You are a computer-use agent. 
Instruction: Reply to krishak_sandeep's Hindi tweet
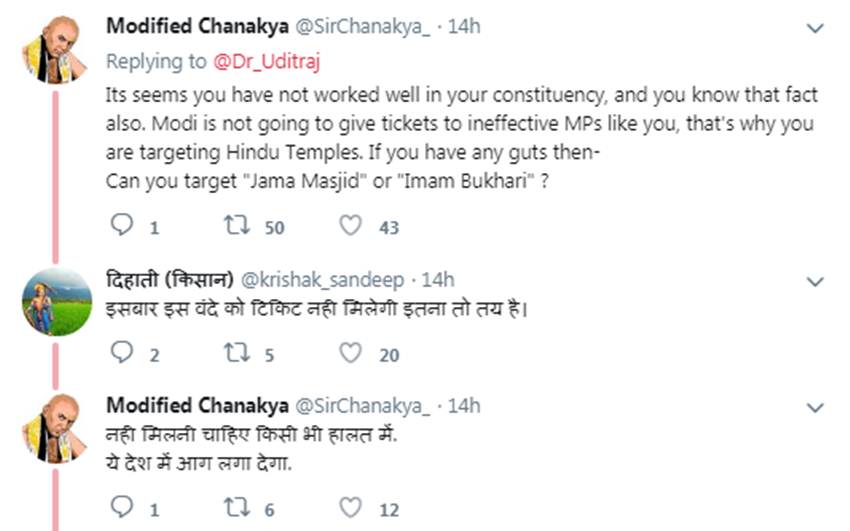(121, 353)
